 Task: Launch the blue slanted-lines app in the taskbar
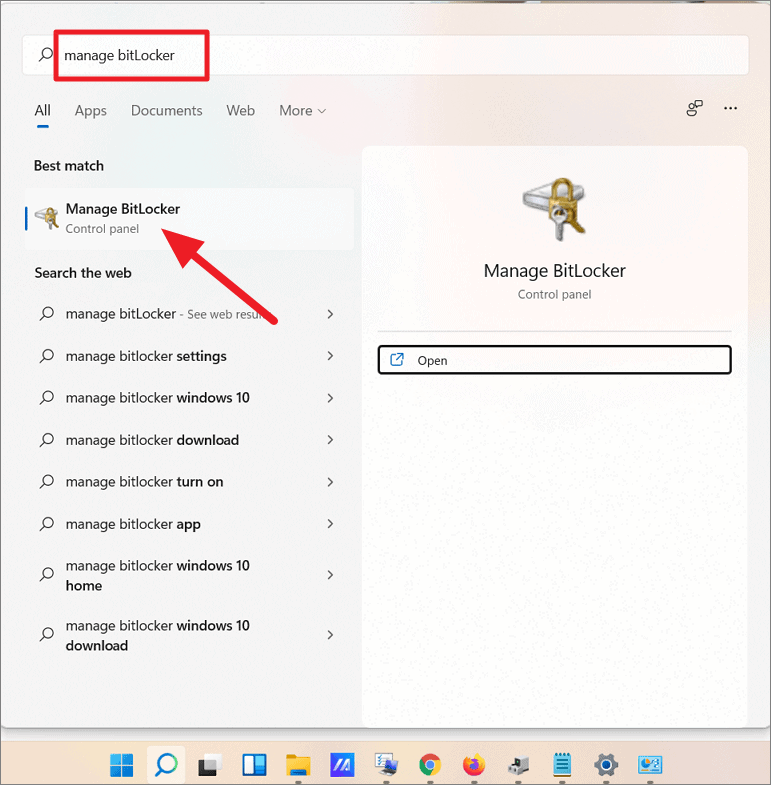point(342,764)
